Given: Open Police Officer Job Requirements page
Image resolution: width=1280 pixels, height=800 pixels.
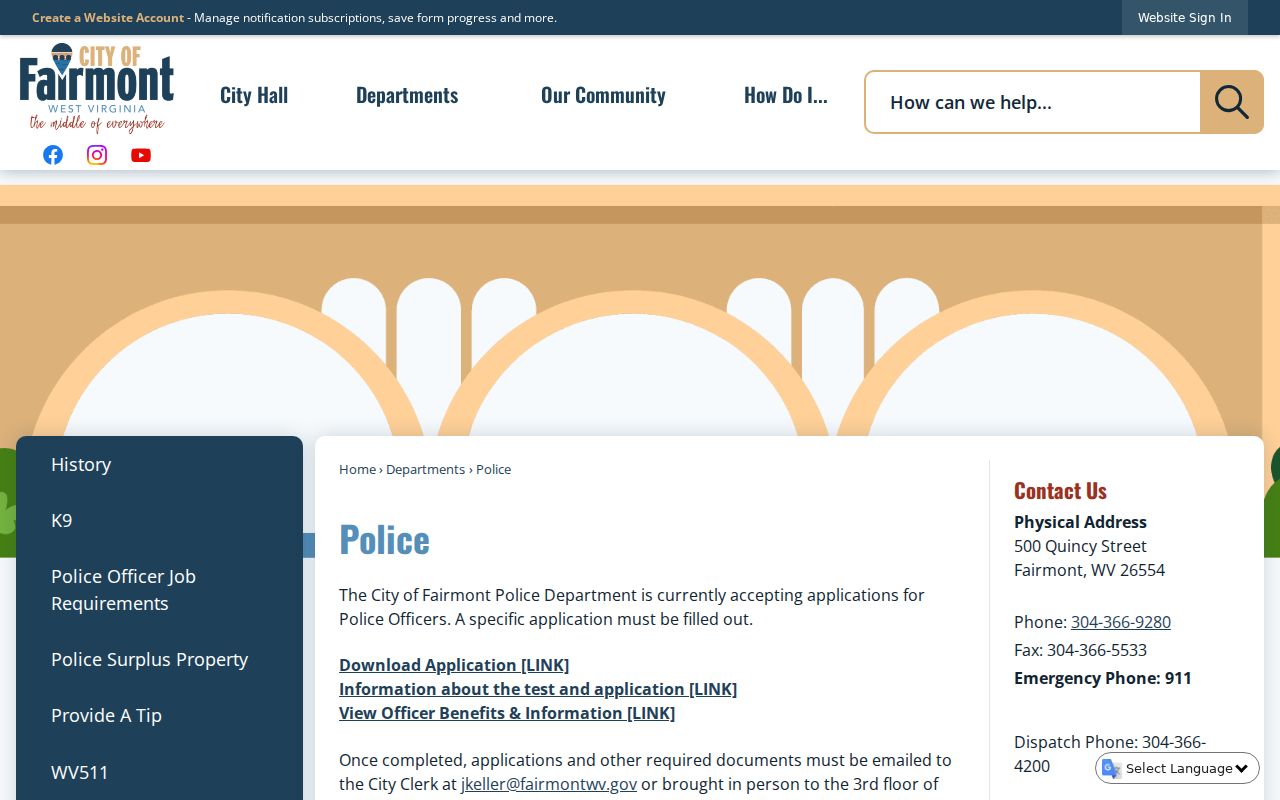Looking at the screenshot, I should [x=123, y=590].
